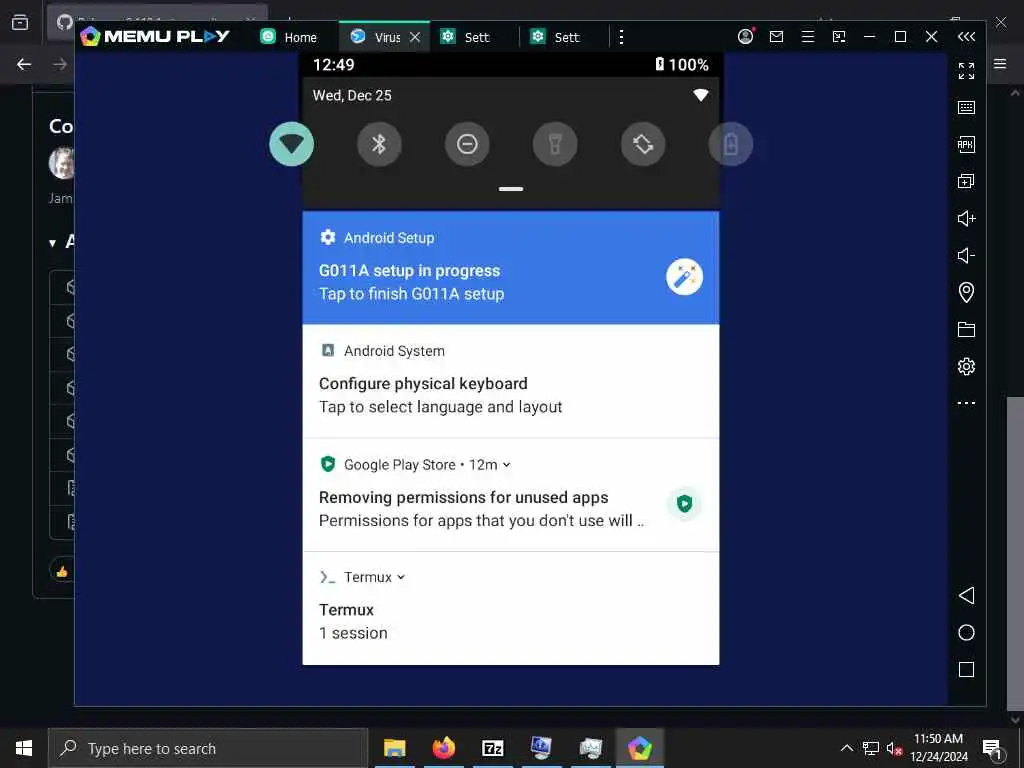This screenshot has height=768, width=1024.
Task: Open File Explorer from taskbar
Action: pos(394,748)
